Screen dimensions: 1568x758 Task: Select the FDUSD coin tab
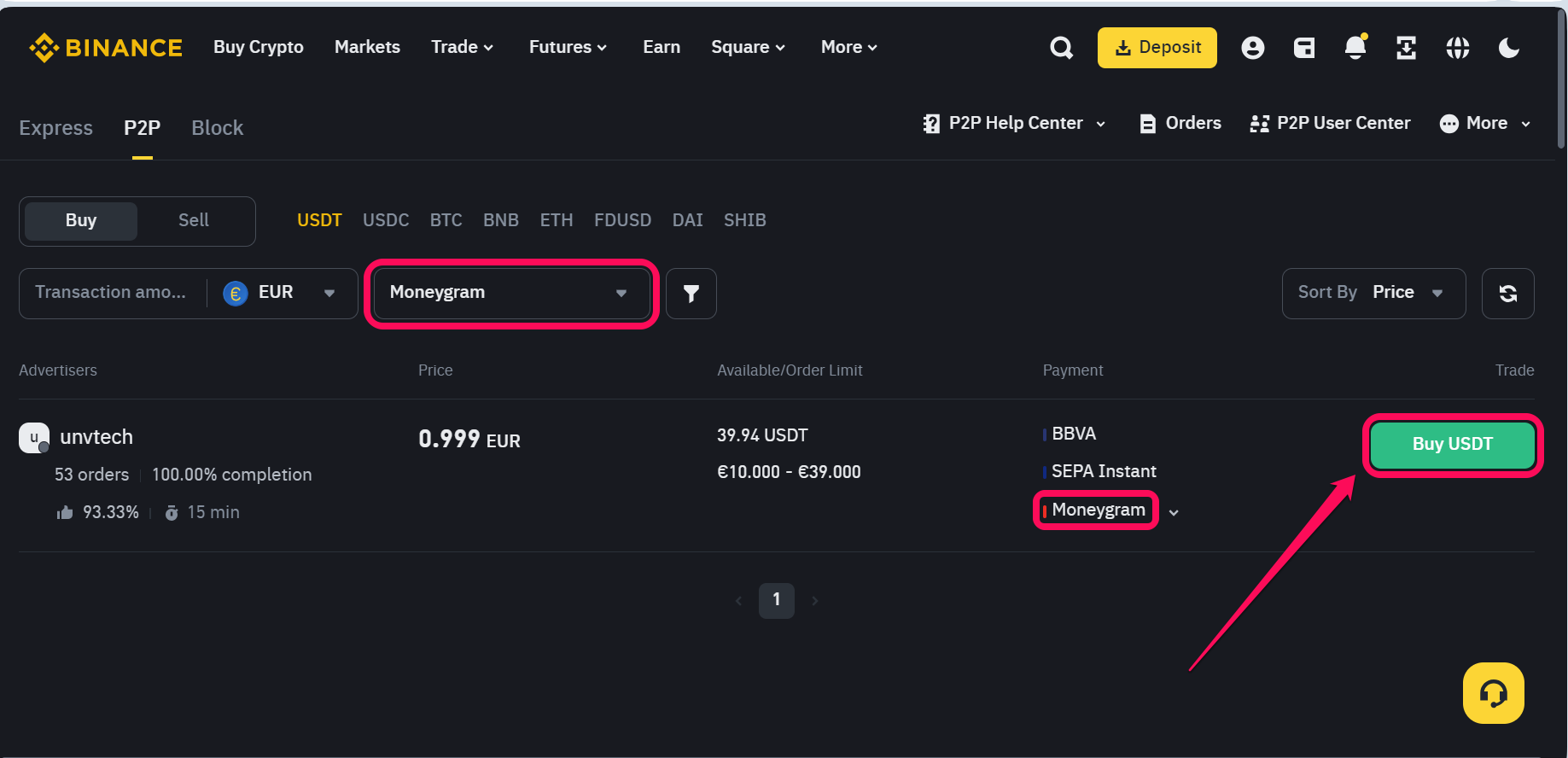coord(623,221)
